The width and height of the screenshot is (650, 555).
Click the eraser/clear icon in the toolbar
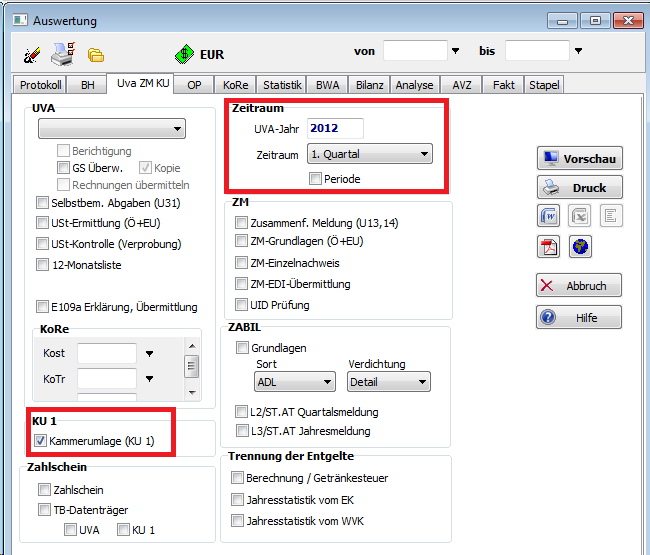tap(31, 54)
